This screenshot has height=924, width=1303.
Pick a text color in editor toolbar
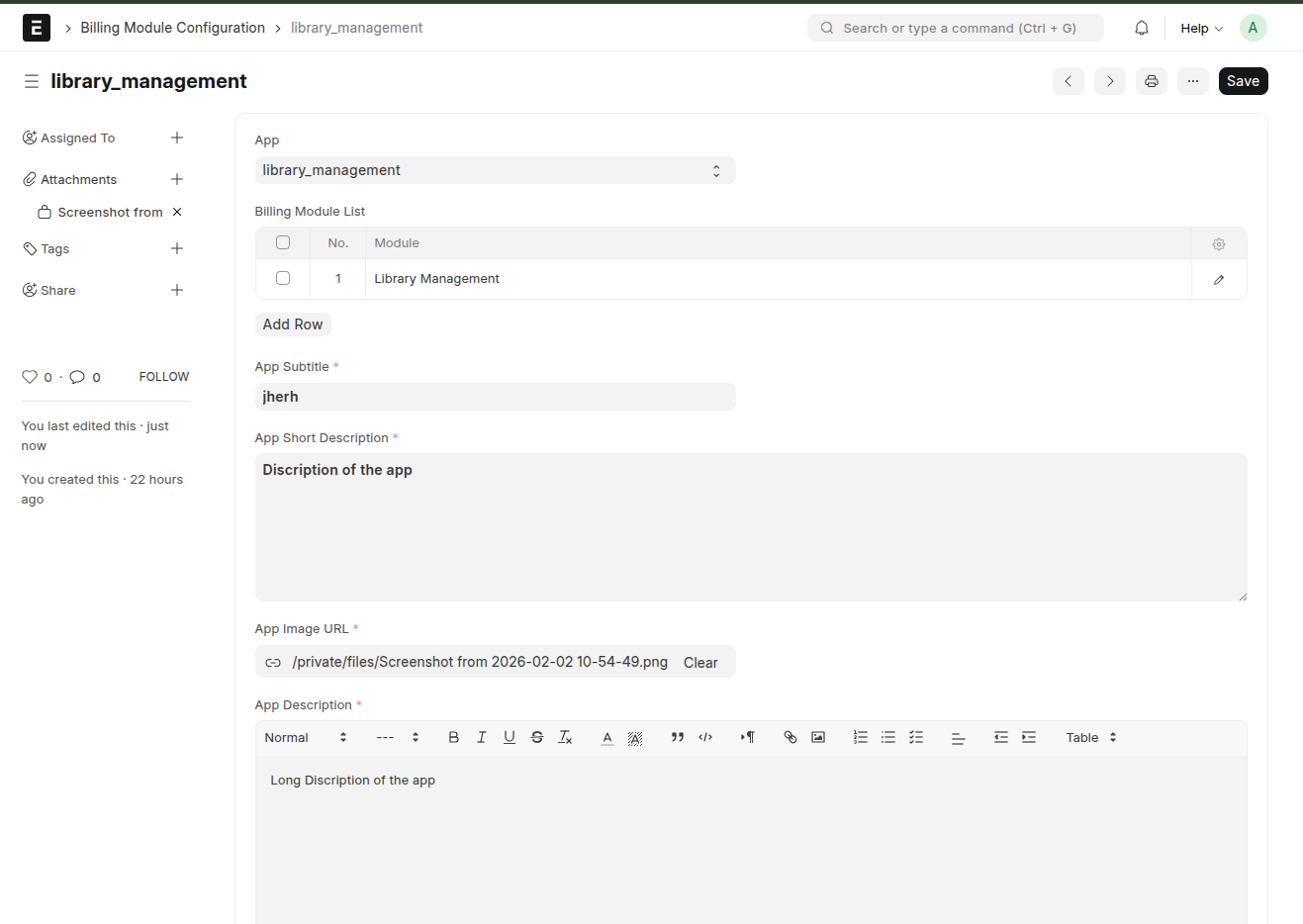click(607, 737)
